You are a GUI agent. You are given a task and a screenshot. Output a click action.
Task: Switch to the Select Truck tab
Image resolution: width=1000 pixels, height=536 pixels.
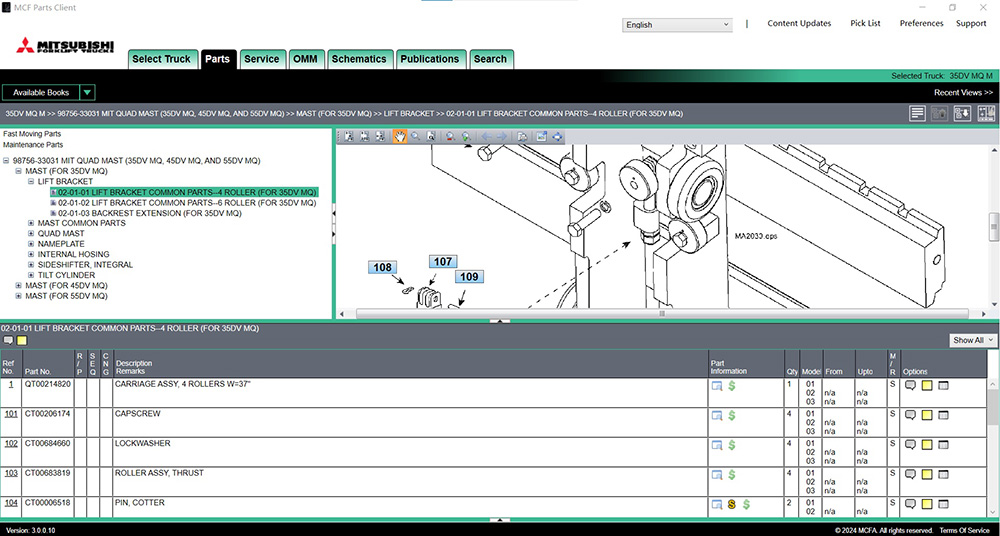coord(162,59)
